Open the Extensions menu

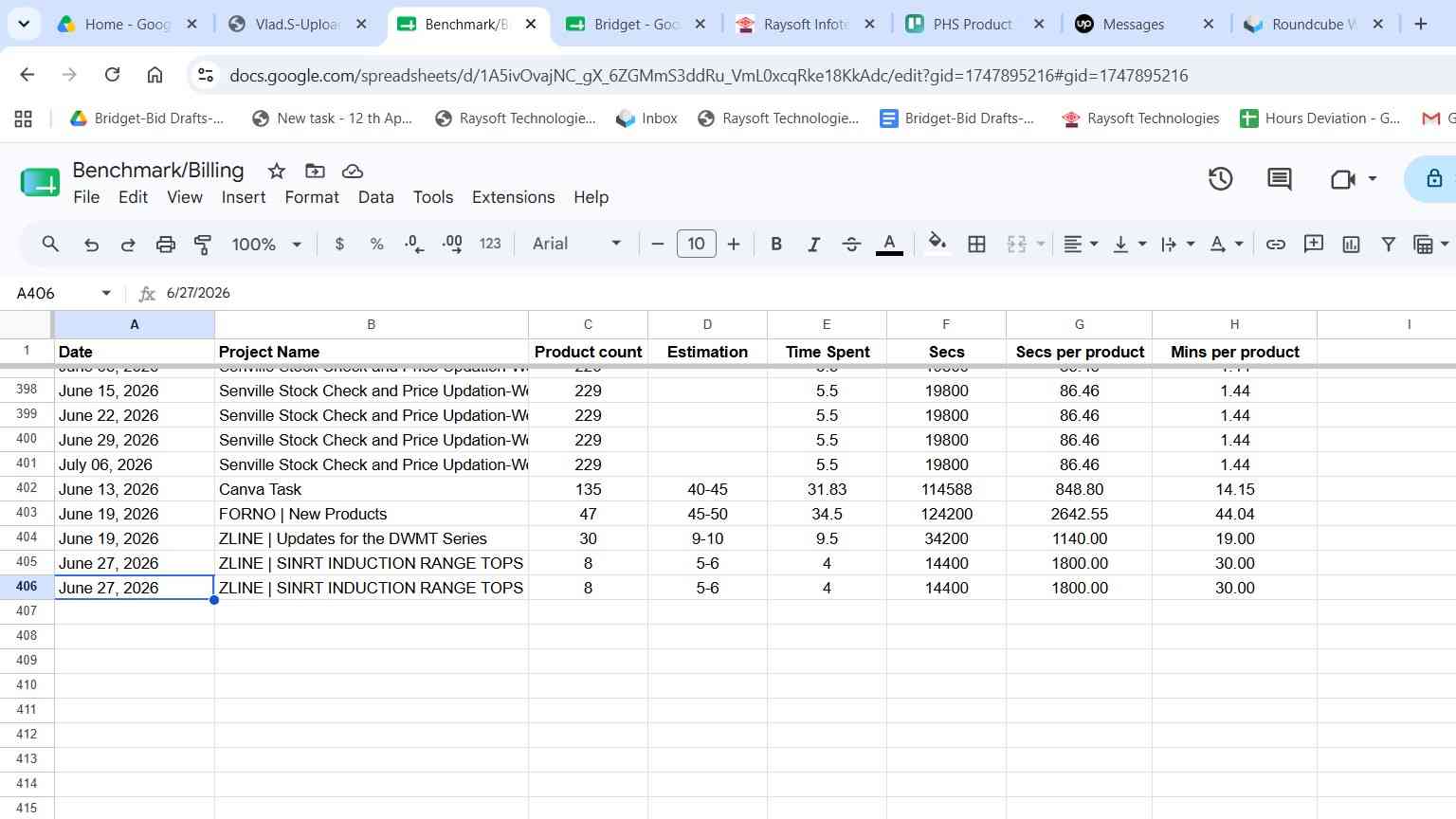point(513,197)
